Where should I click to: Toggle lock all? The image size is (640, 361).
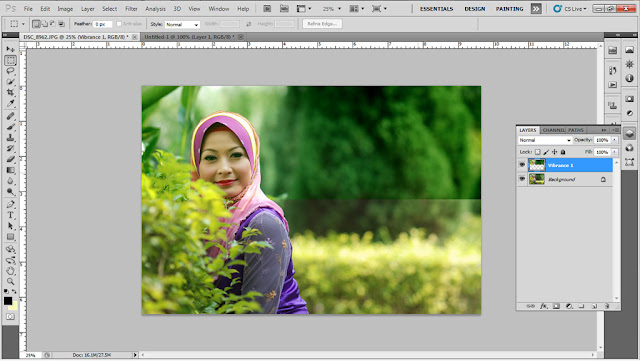coord(563,152)
